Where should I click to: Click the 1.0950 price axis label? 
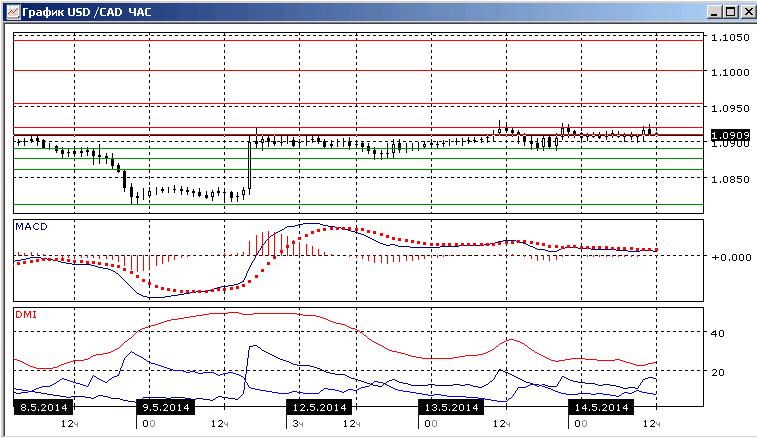pyautogui.click(x=730, y=108)
